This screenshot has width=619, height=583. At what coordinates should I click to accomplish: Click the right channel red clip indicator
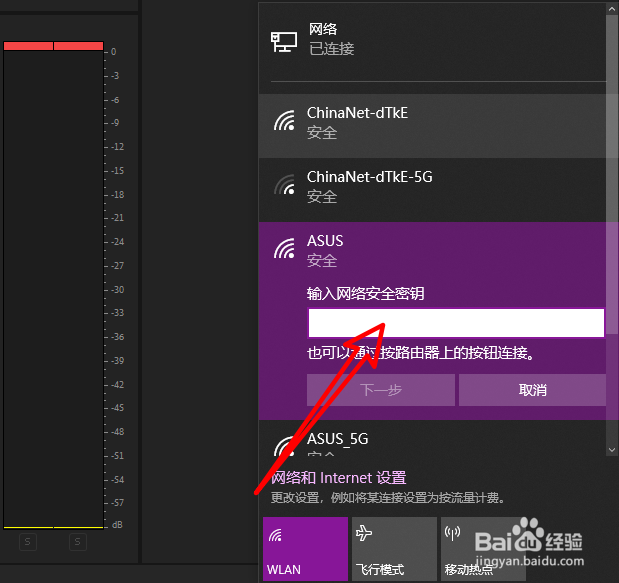[79, 46]
